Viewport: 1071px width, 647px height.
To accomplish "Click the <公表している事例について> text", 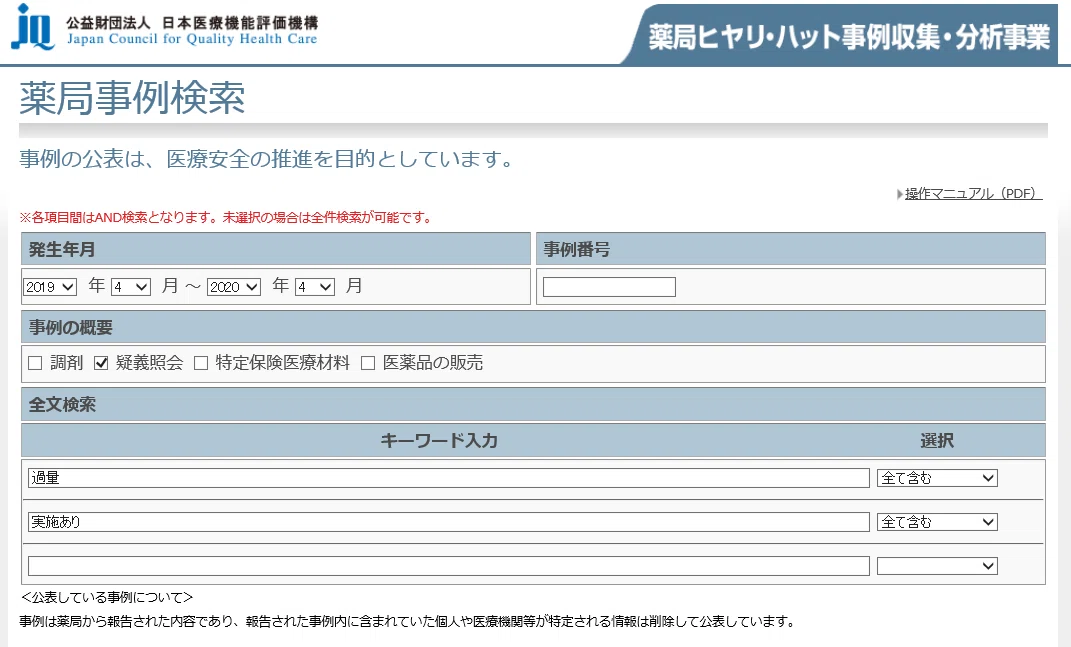I will click(x=107, y=598).
